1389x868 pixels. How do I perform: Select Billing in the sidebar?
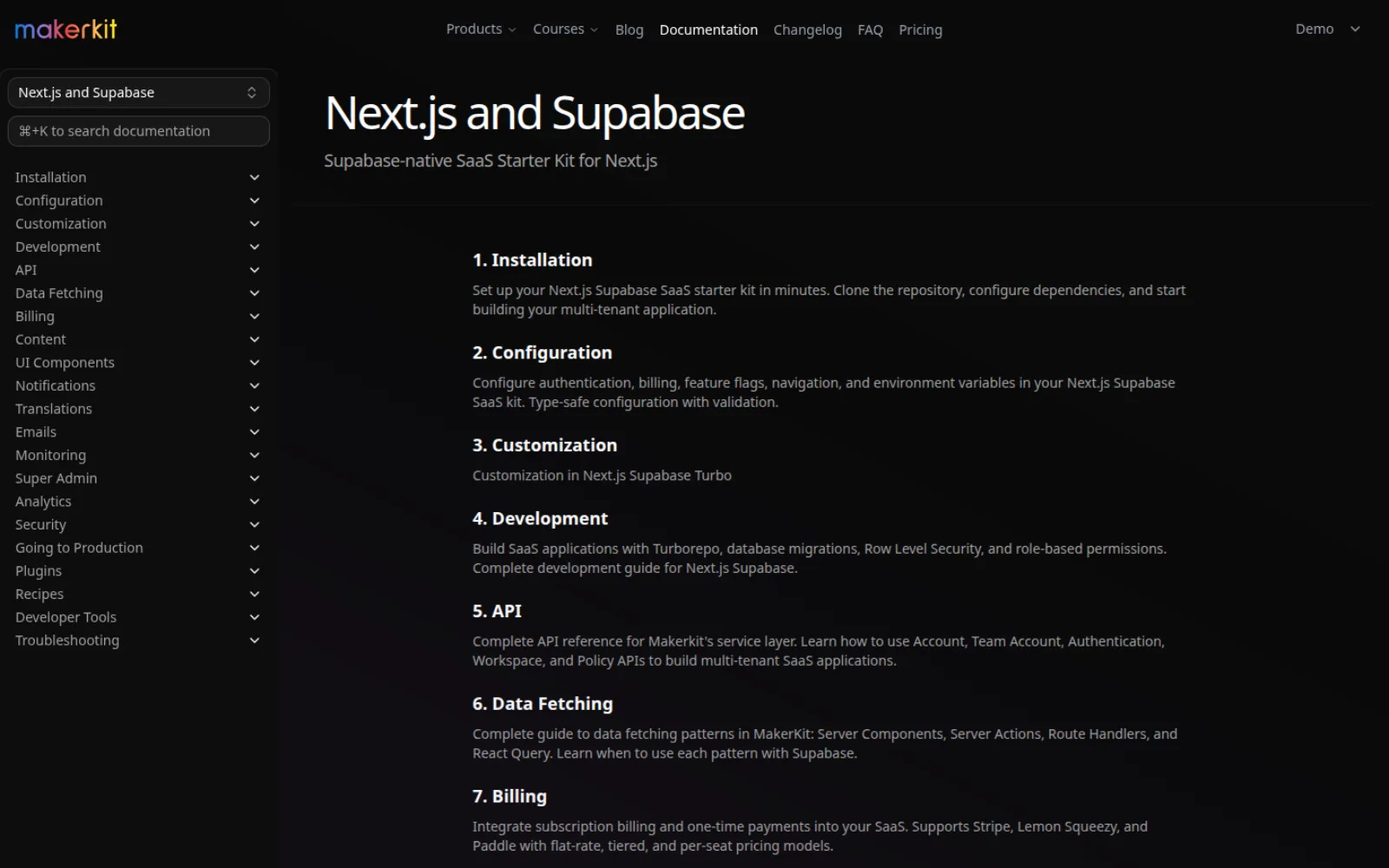(x=35, y=316)
